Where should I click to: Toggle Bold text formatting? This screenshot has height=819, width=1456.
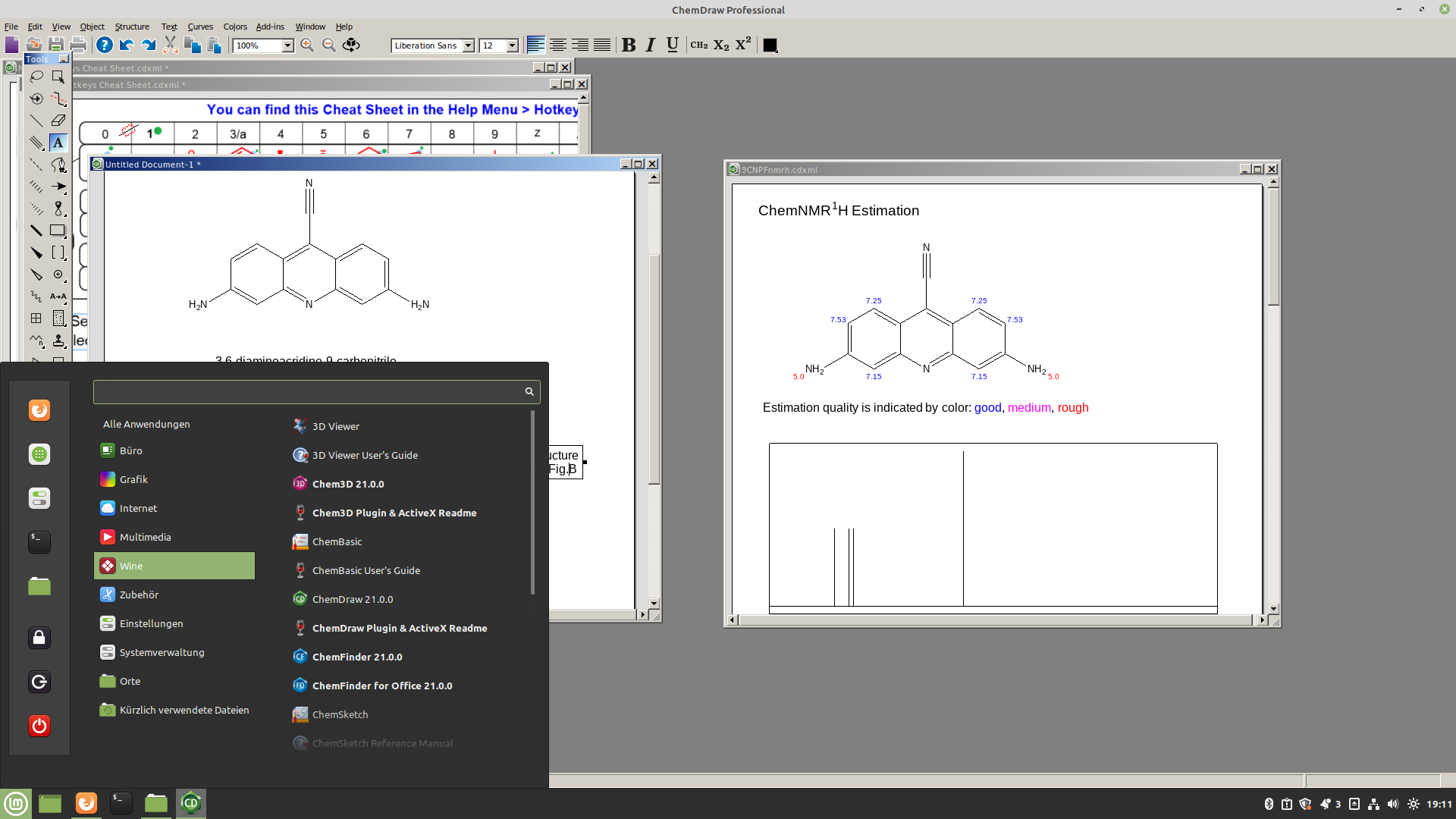point(629,45)
